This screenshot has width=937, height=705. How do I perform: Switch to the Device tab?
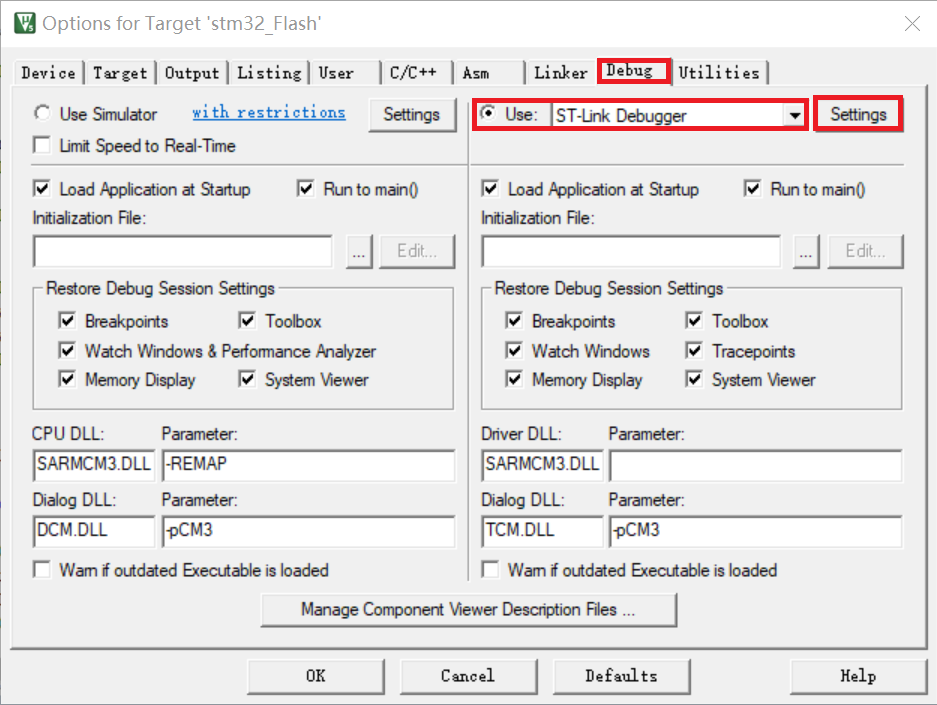pos(48,73)
